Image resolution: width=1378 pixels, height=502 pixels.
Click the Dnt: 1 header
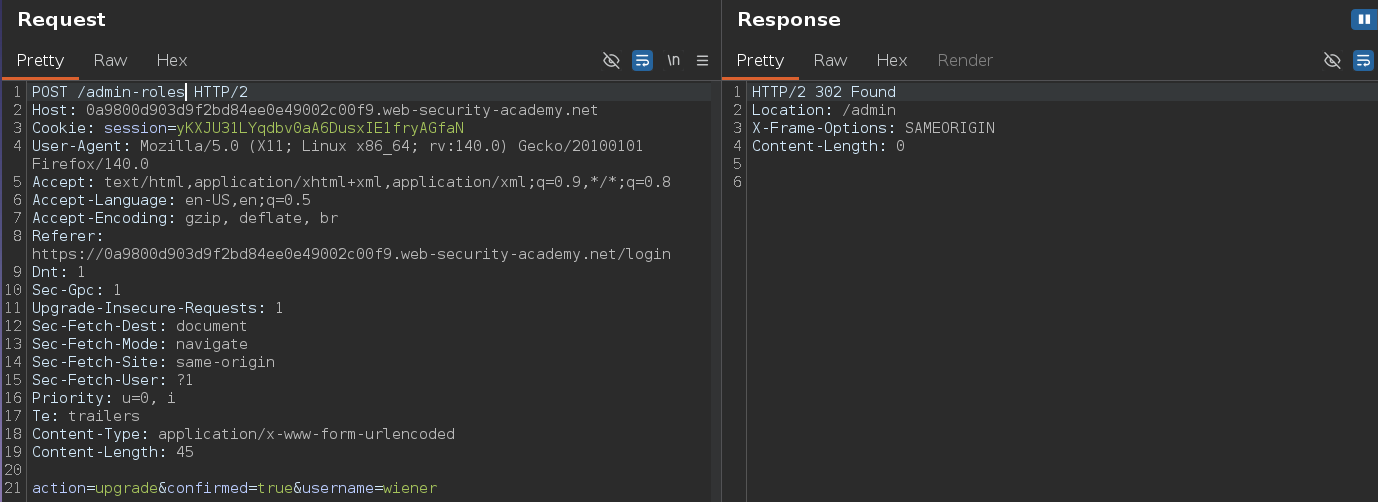(58, 272)
